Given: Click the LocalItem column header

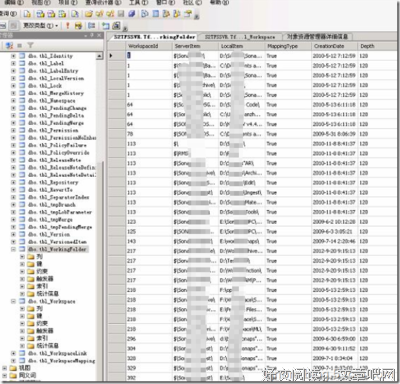Looking at the screenshot, I should click(x=242, y=46).
